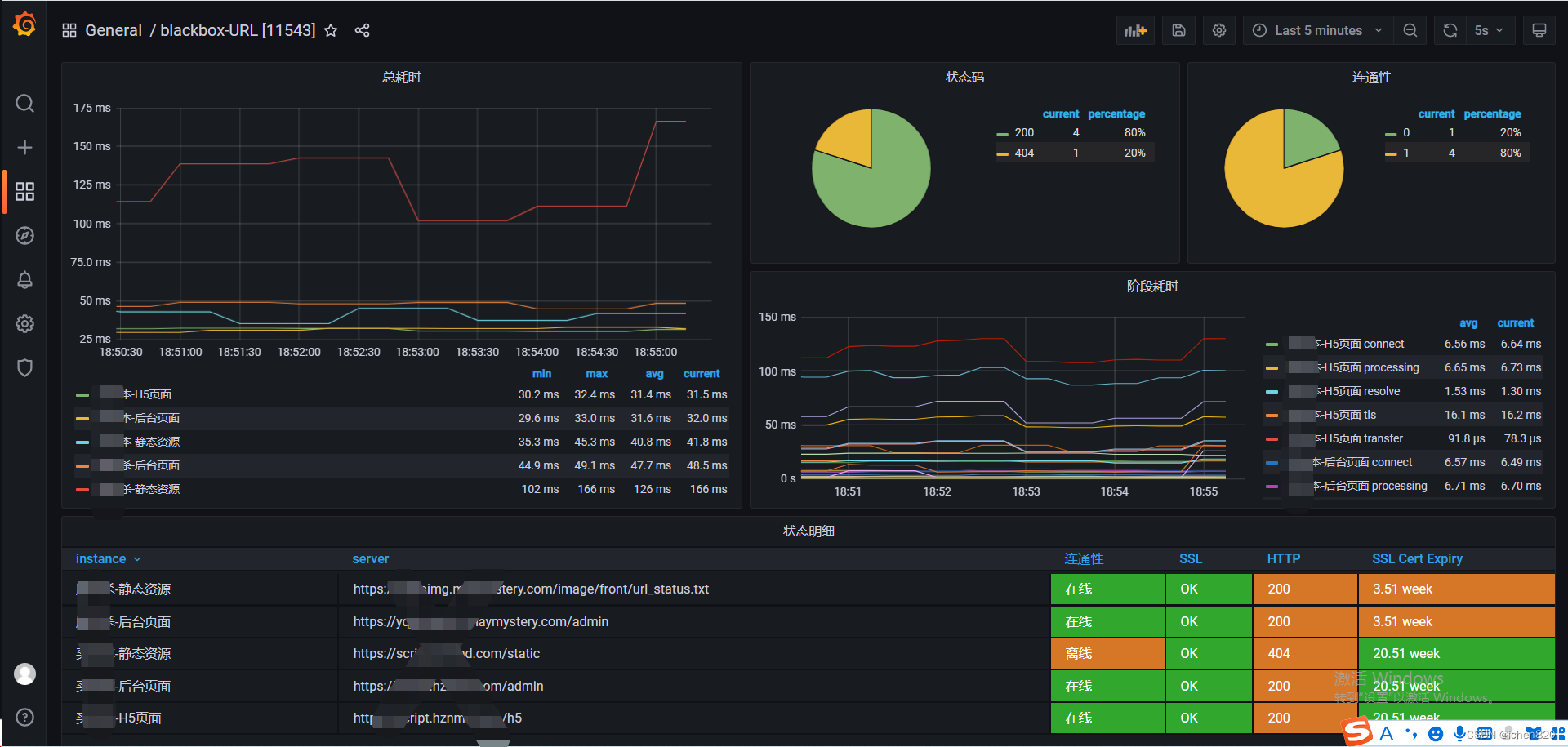Viewport: 1568px width, 747px height.
Task: Click the Sogou input method tray icon
Action: (x=1358, y=731)
